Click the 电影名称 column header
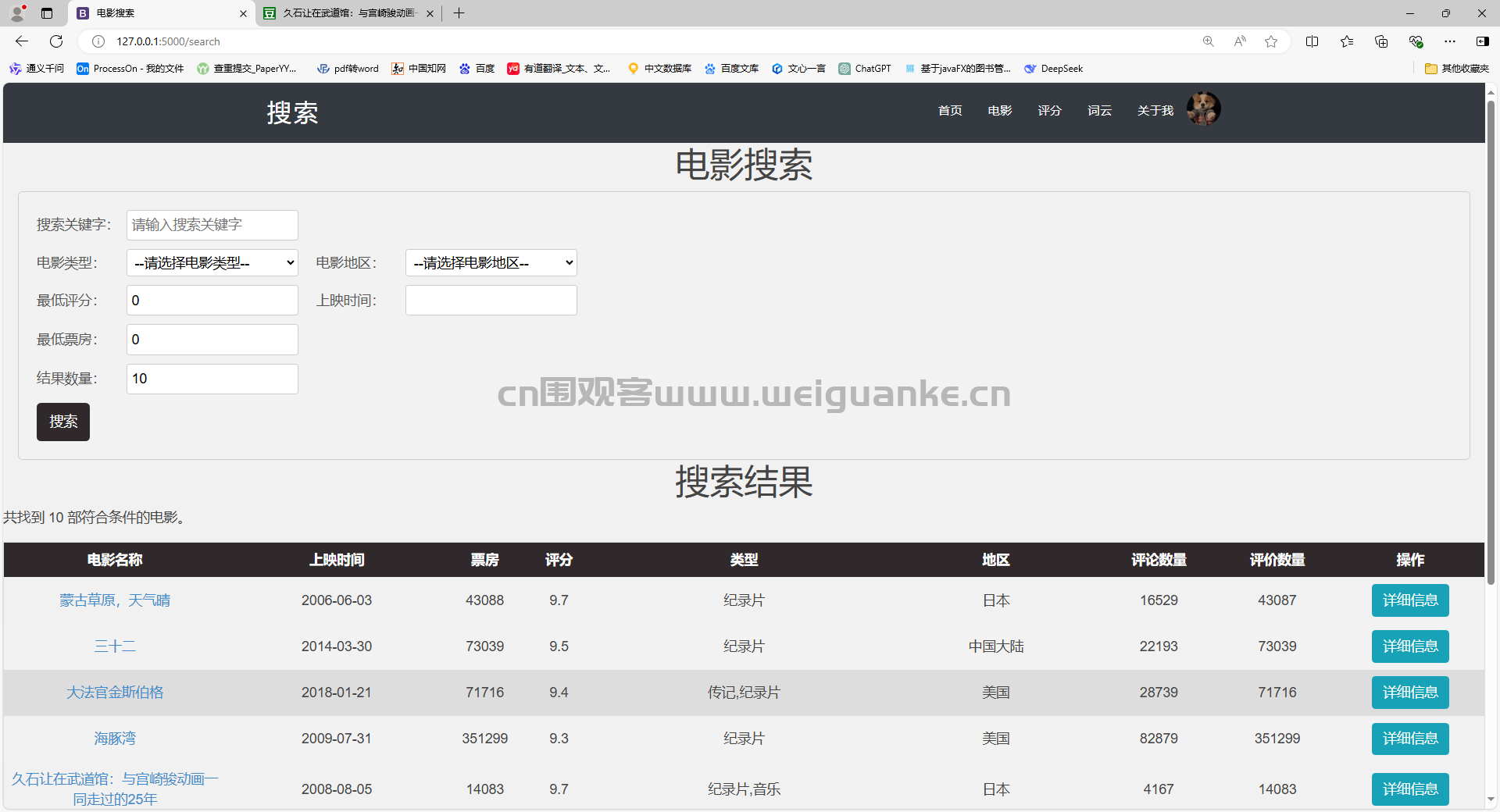The width and height of the screenshot is (1500, 812). coord(115,560)
